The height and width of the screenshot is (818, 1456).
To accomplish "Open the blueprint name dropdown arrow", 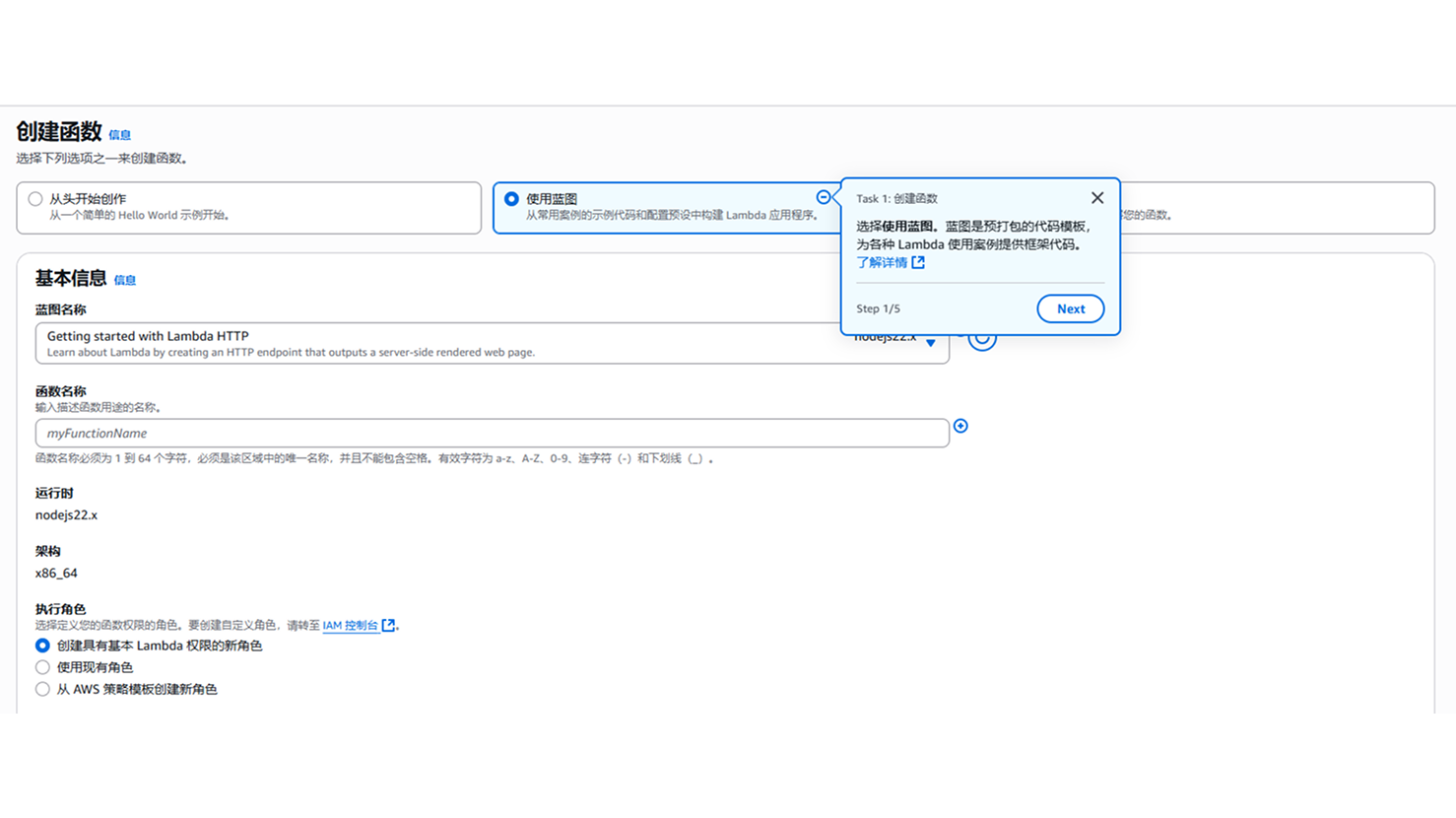I will click(x=930, y=343).
